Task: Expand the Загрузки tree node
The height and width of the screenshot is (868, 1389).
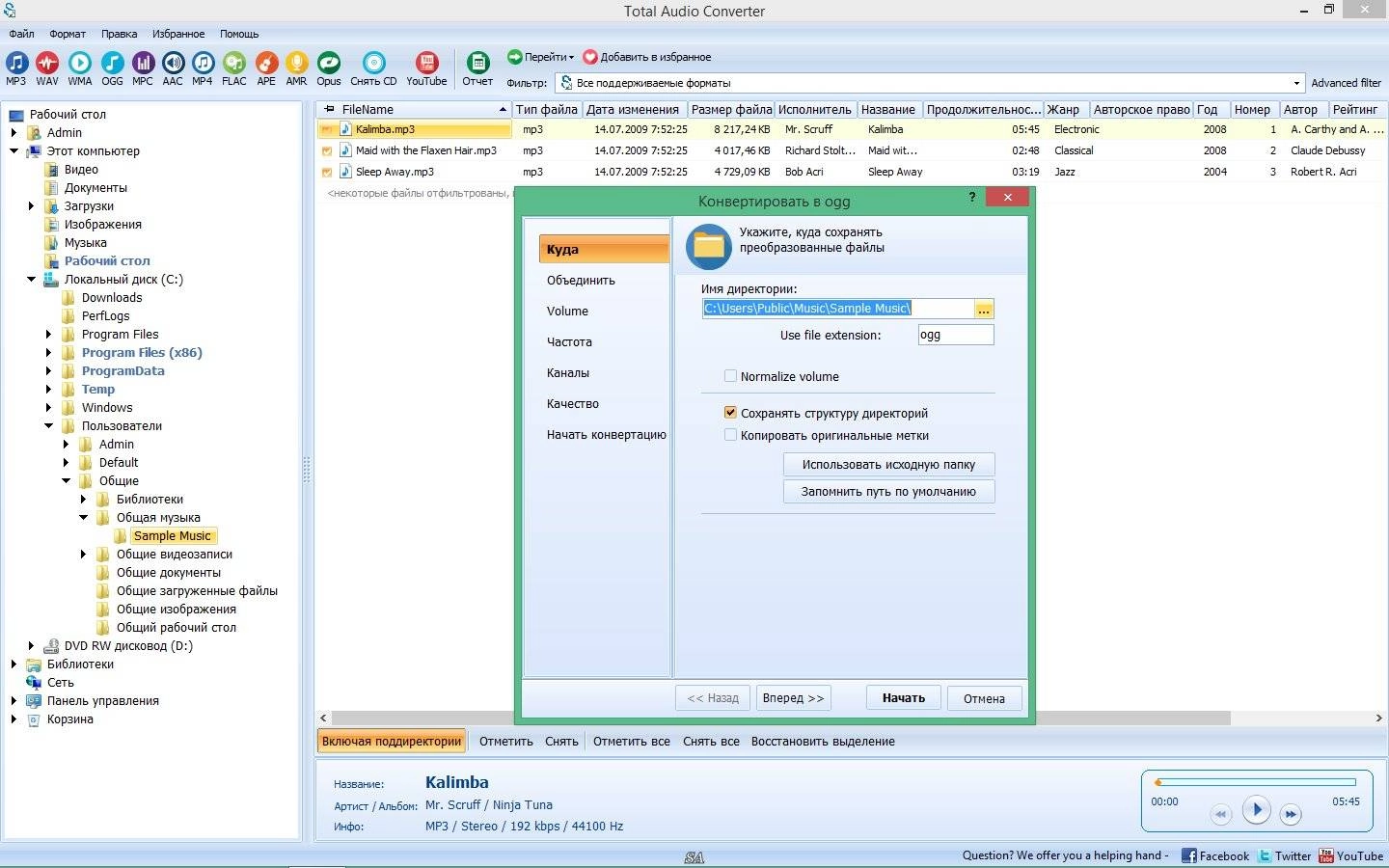Action: [32, 206]
